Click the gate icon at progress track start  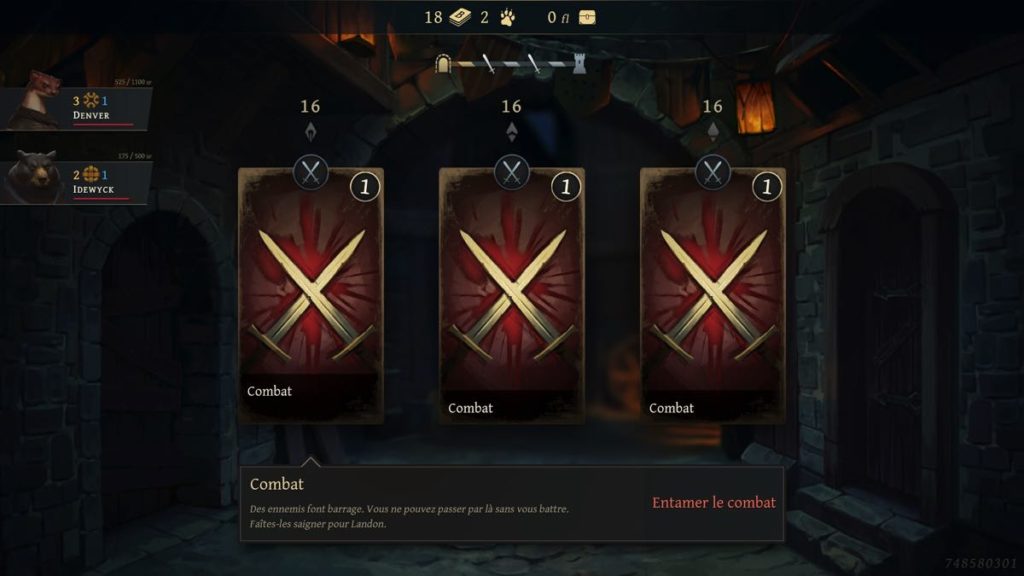coord(443,63)
